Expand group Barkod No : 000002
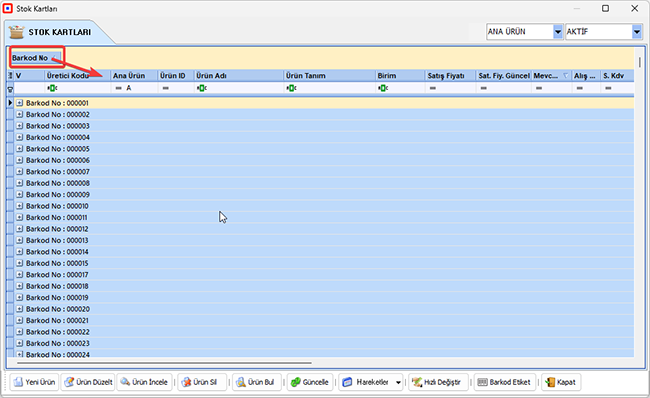Viewport: 650px width, 398px height. point(19,114)
